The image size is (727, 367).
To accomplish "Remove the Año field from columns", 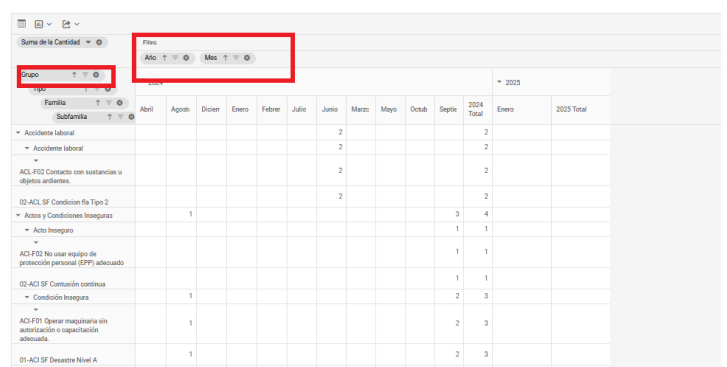I will [186, 58].
